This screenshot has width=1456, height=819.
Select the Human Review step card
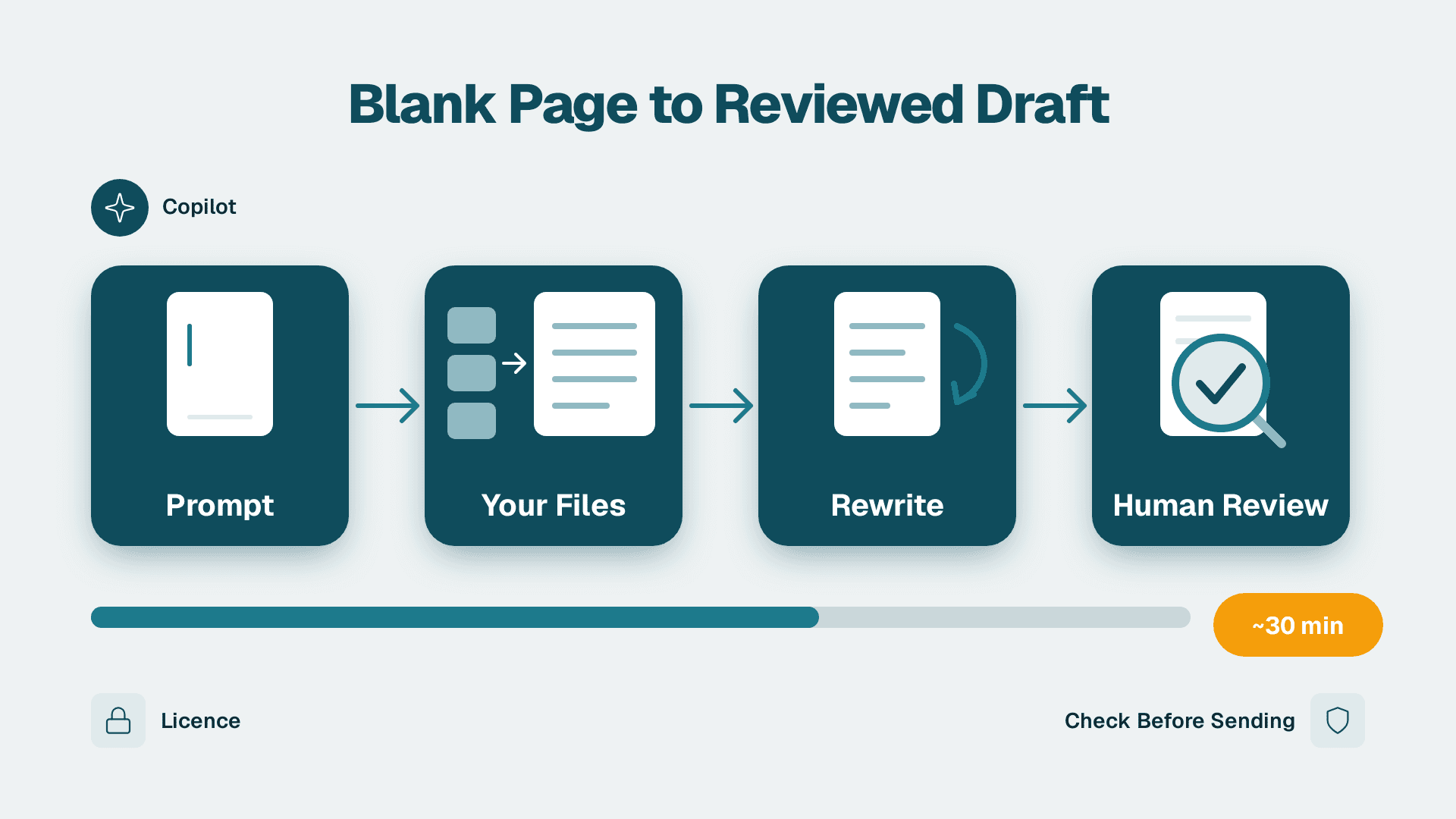coord(1221,405)
